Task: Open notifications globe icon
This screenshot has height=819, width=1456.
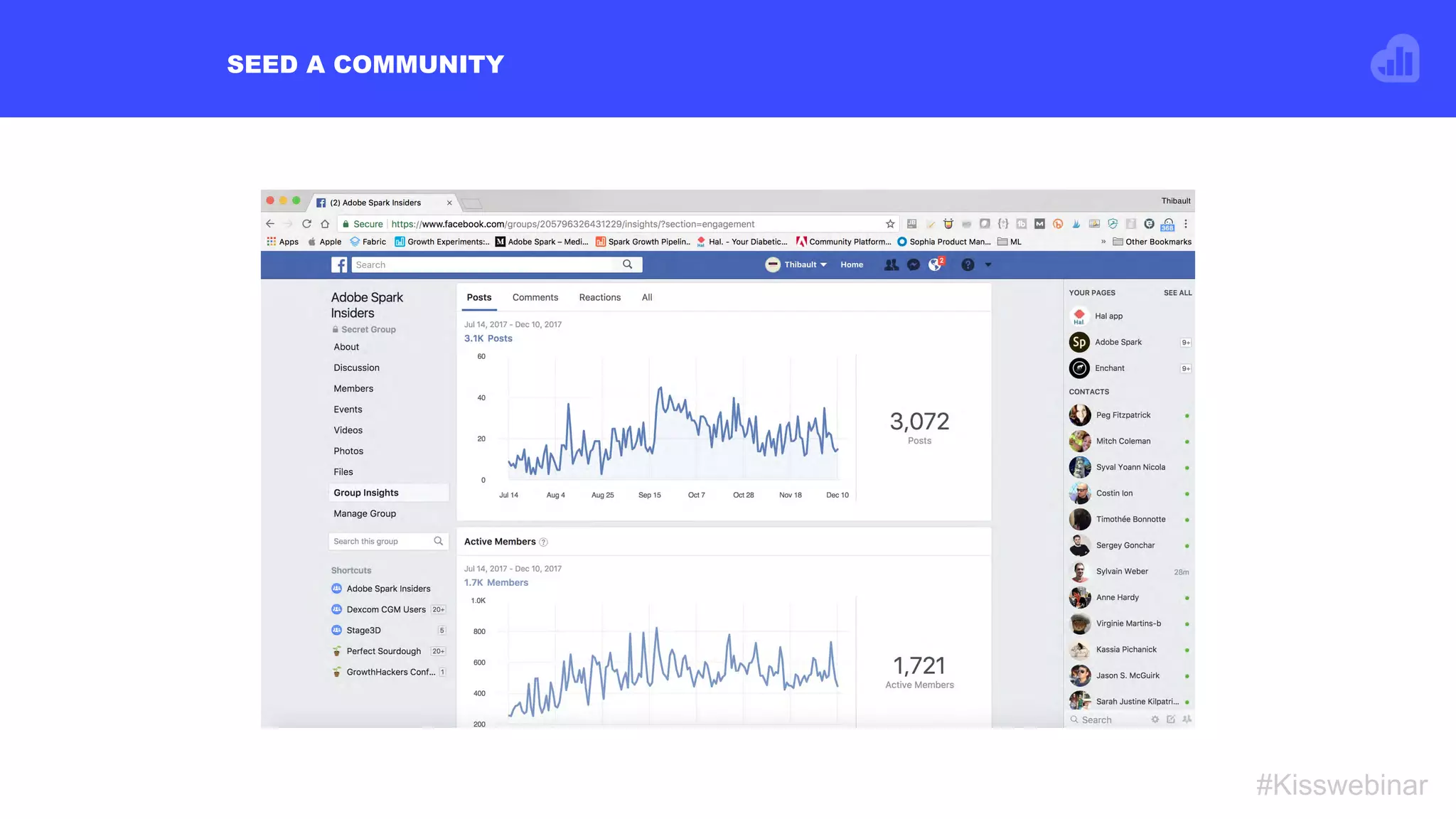Action: click(x=936, y=264)
